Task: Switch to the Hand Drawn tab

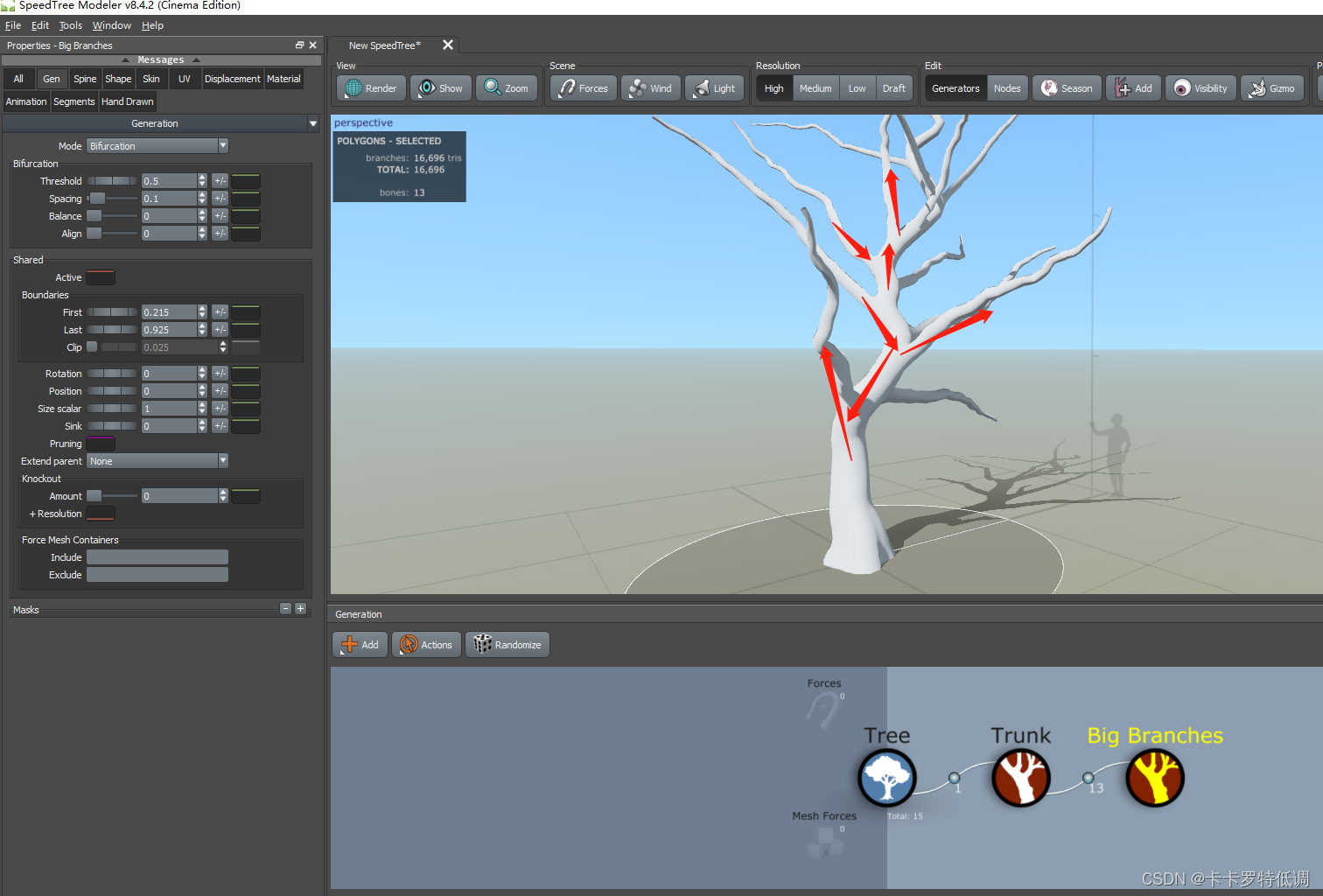Action: pyautogui.click(x=128, y=101)
